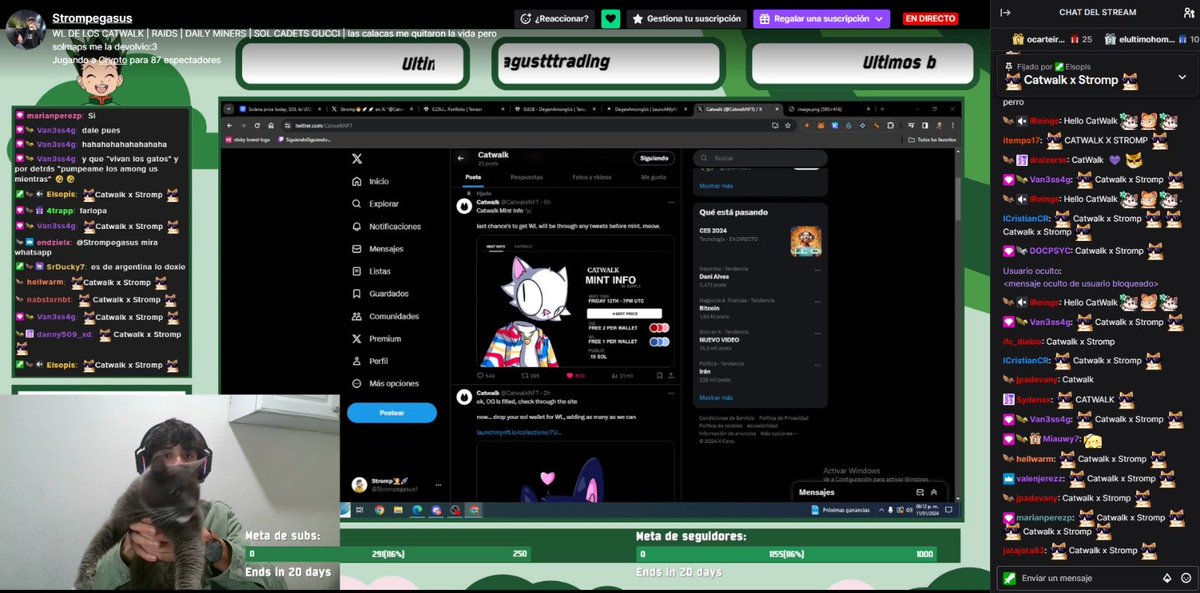This screenshot has height=593, width=1200.
Task: Open the more menu on the pinned tweet
Action: pos(669,201)
